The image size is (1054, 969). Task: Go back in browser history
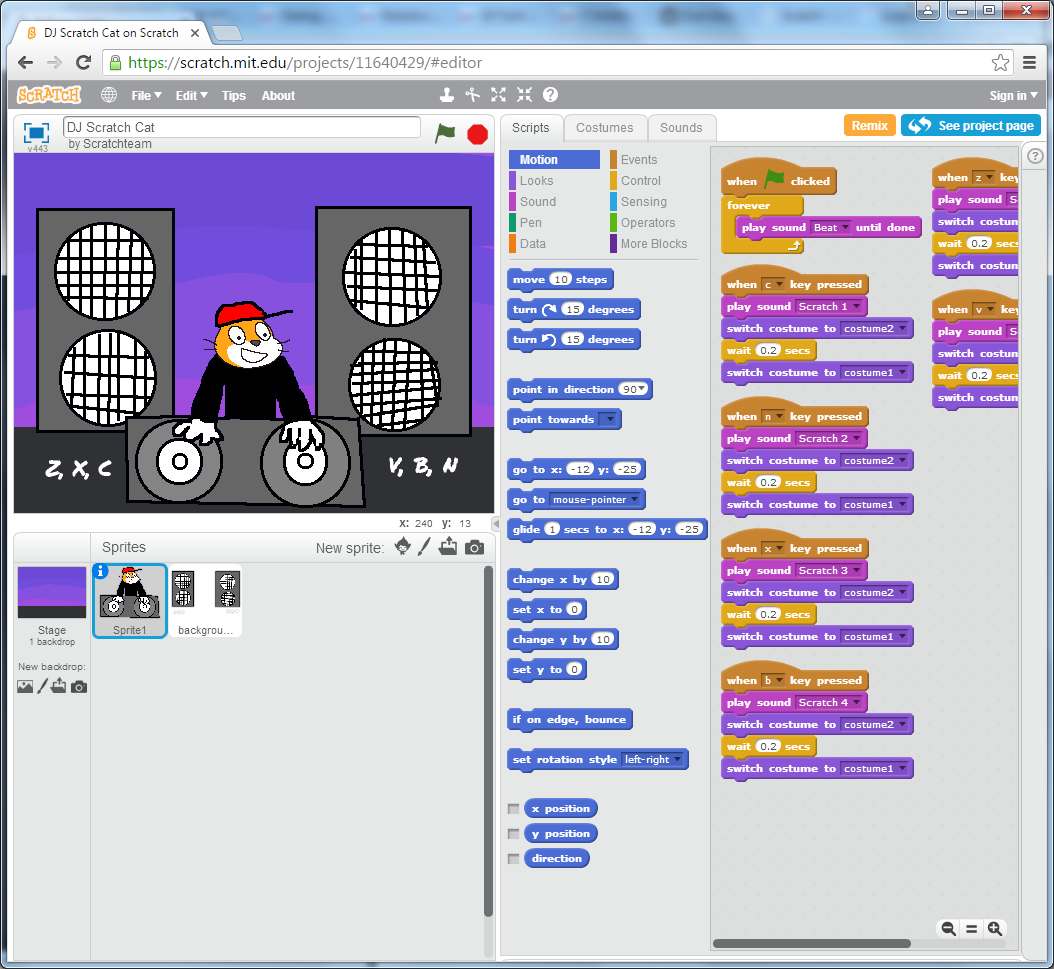(x=26, y=62)
